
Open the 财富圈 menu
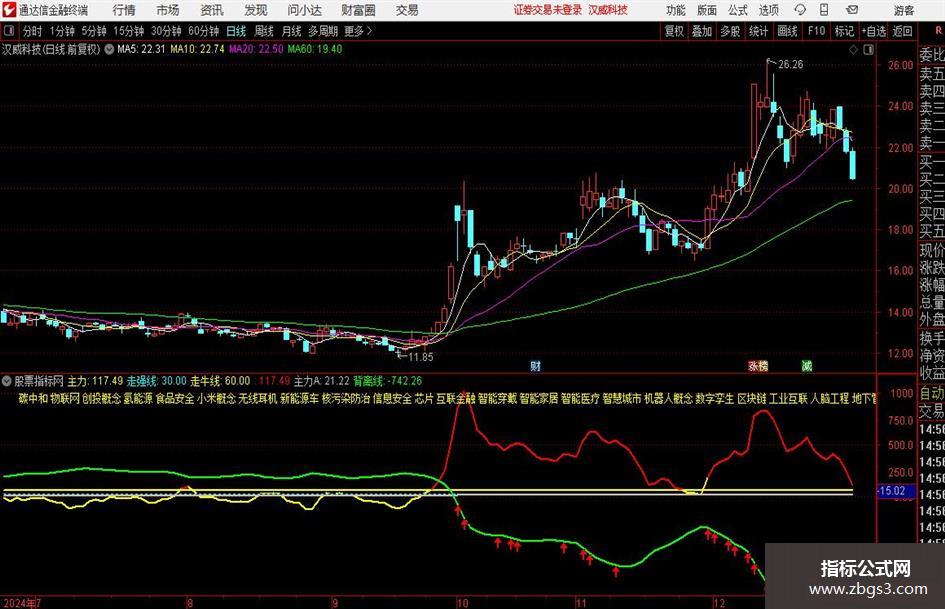click(x=358, y=10)
